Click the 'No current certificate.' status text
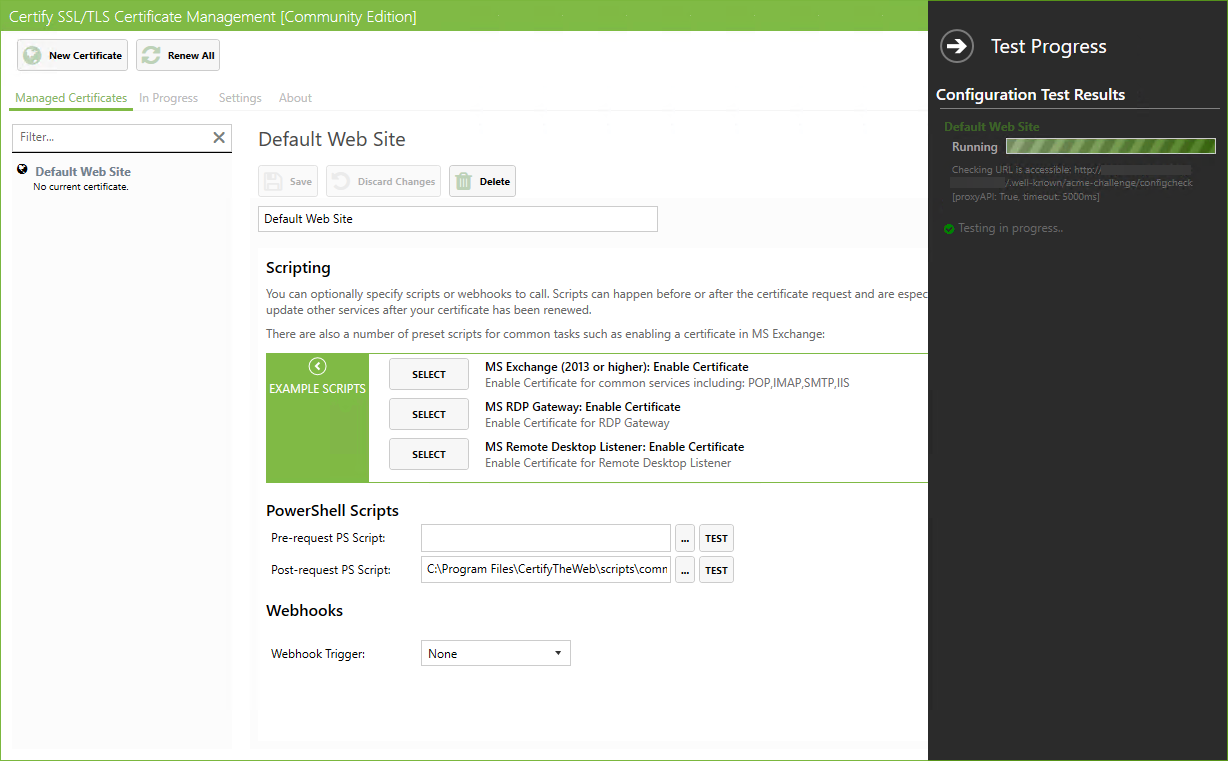Screen dimensions: 1228x761 (81, 187)
